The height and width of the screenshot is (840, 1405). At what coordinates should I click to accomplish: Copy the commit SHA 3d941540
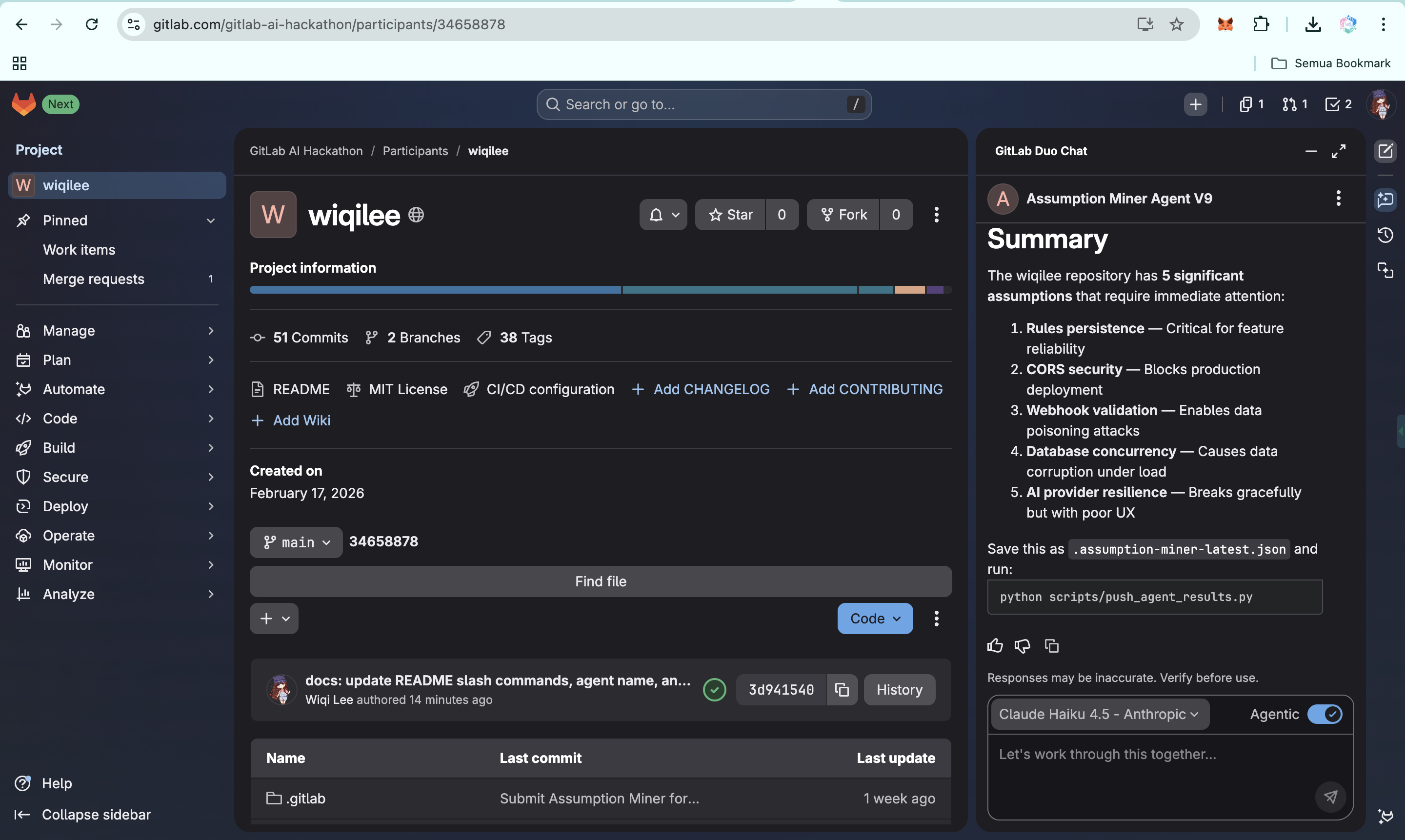[842, 689]
